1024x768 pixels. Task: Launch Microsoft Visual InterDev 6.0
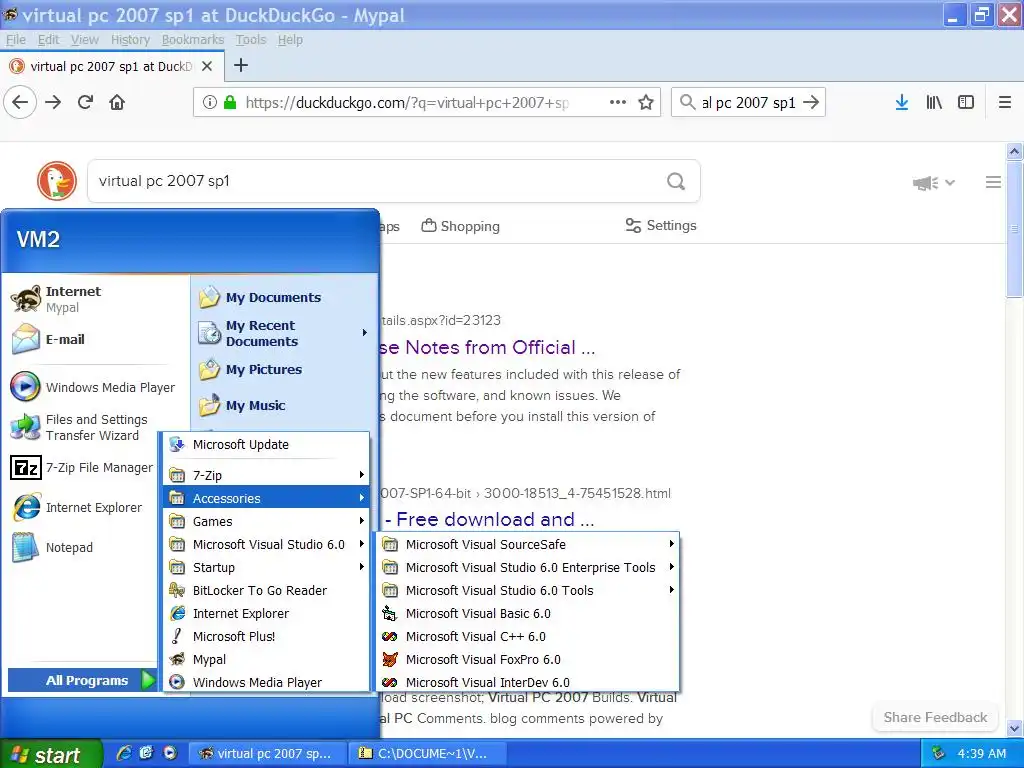528,682
